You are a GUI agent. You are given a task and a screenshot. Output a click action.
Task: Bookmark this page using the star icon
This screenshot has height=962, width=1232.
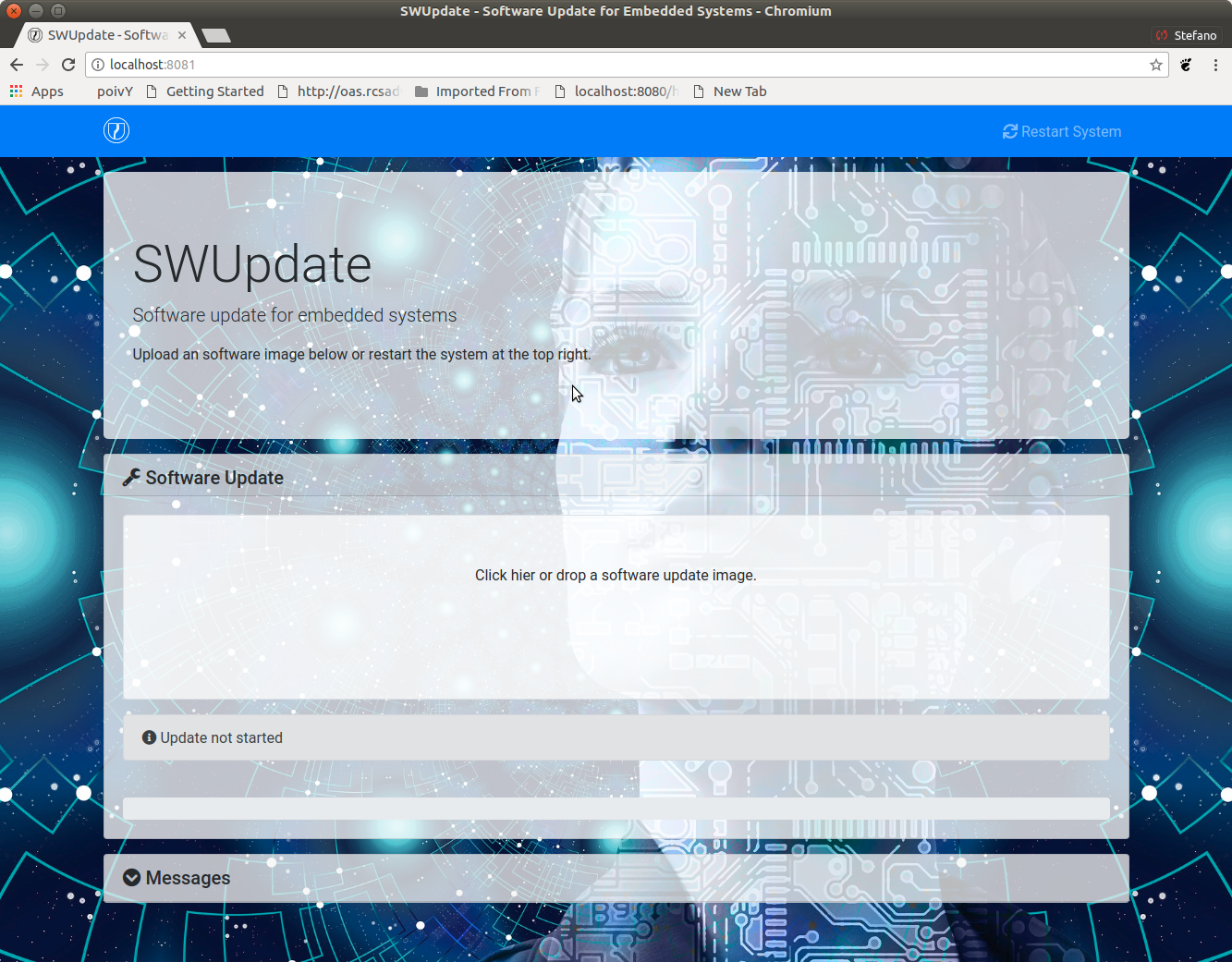(x=1156, y=65)
